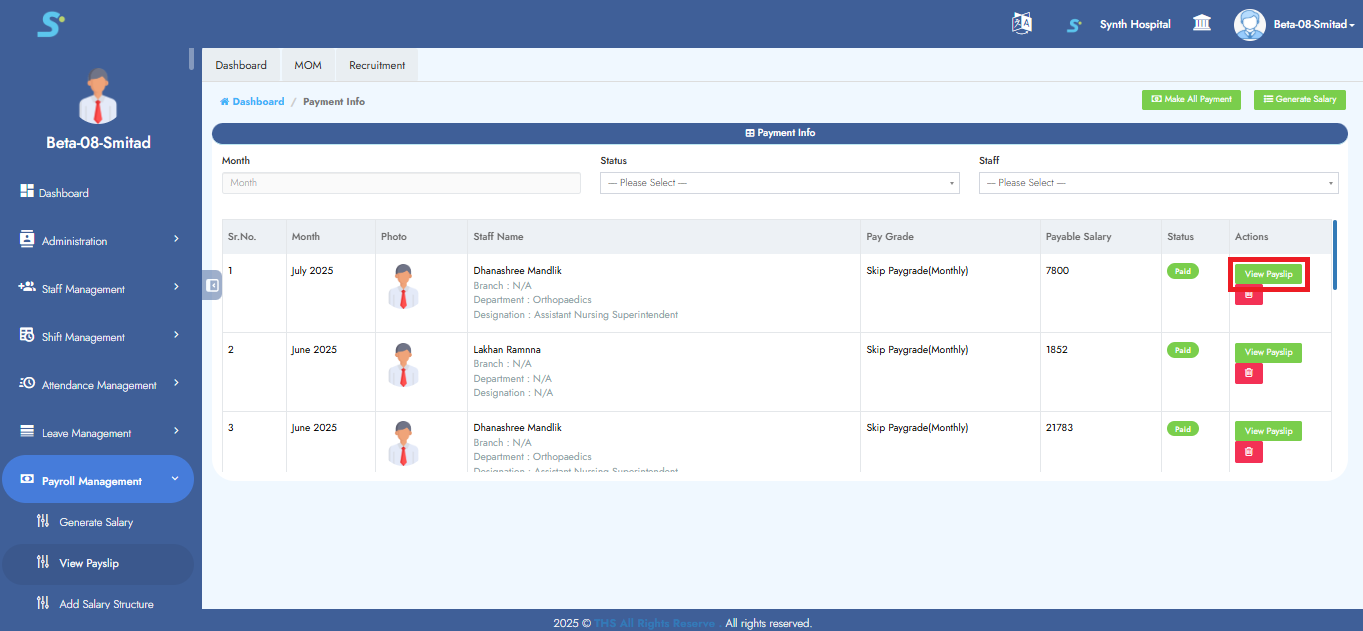Viewport: 1363px width, 631px height.
Task: Click the red envelope icon for Dhanashree Mandlik's July payslip
Action: pos(1248,295)
